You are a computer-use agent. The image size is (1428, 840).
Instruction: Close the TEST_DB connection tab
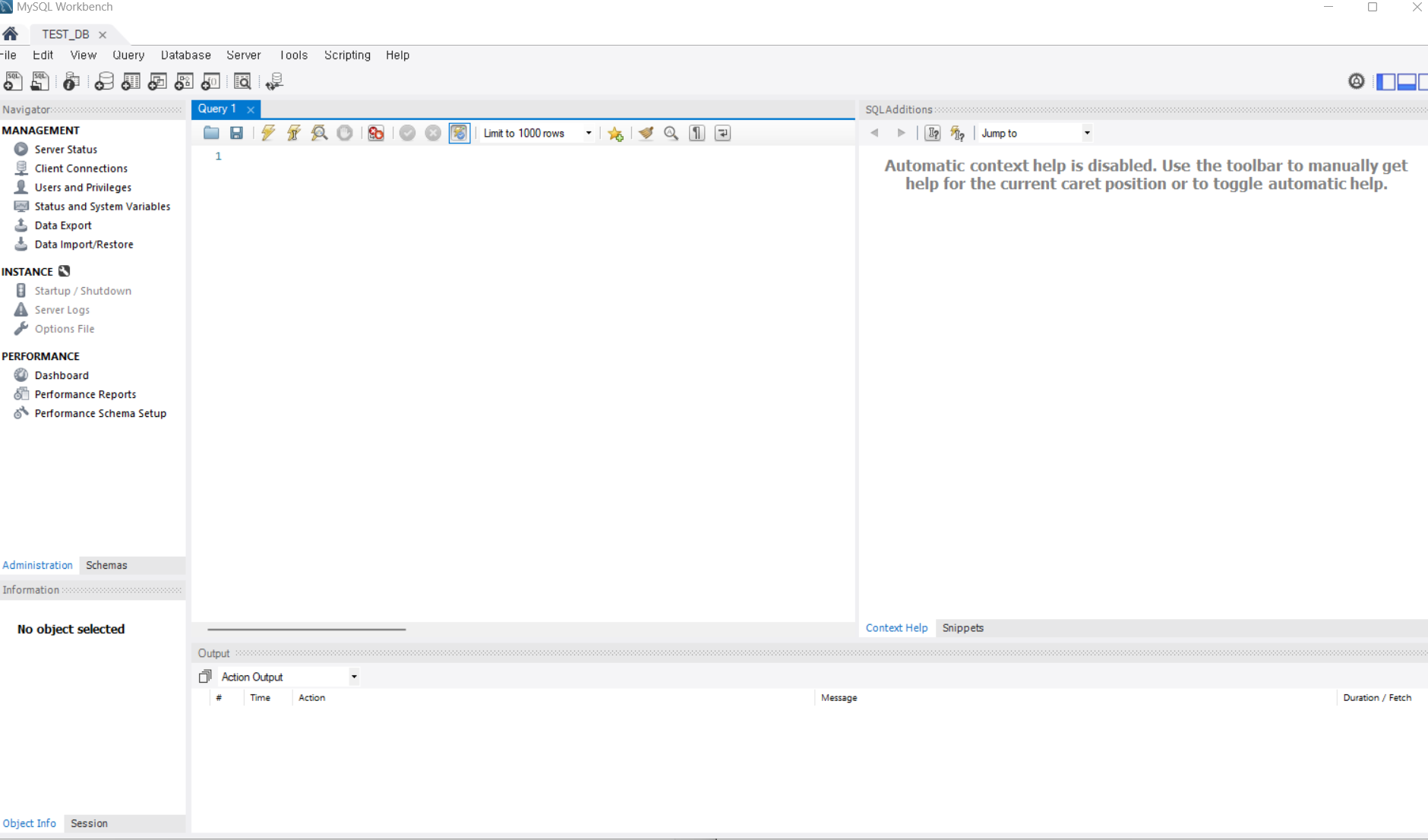103,35
